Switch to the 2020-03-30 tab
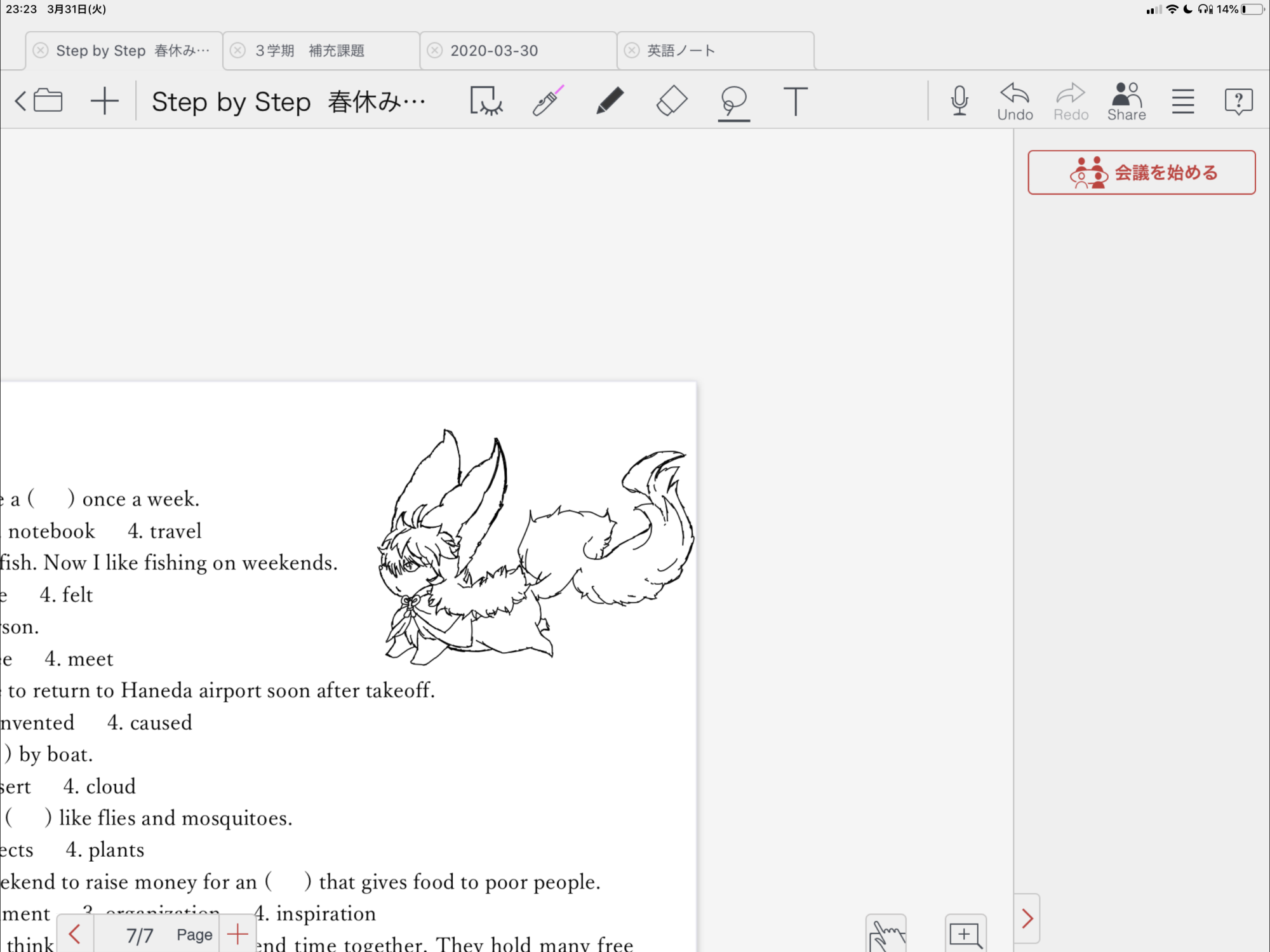Image resolution: width=1270 pixels, height=952 pixels. click(494, 51)
